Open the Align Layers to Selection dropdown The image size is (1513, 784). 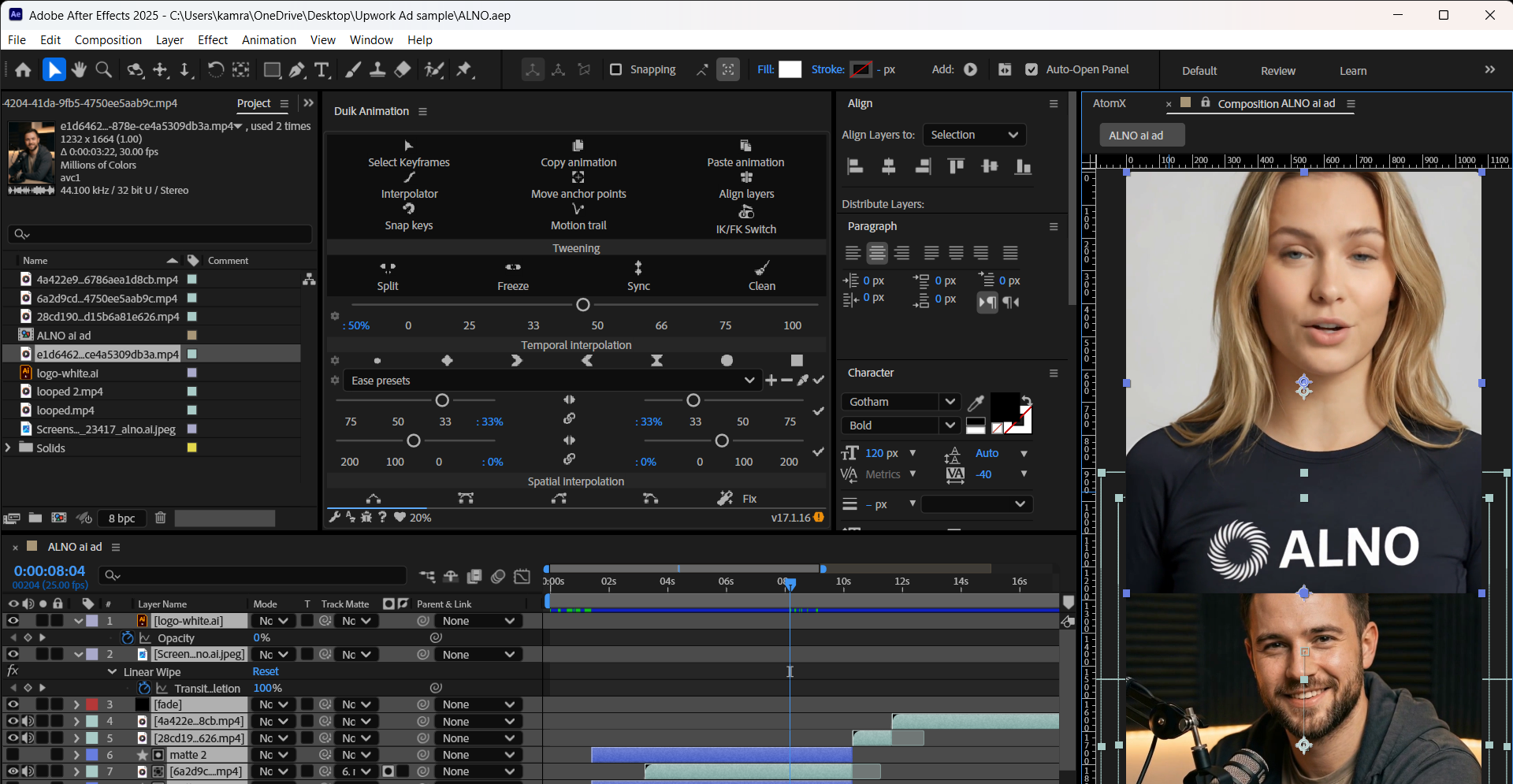coord(974,135)
